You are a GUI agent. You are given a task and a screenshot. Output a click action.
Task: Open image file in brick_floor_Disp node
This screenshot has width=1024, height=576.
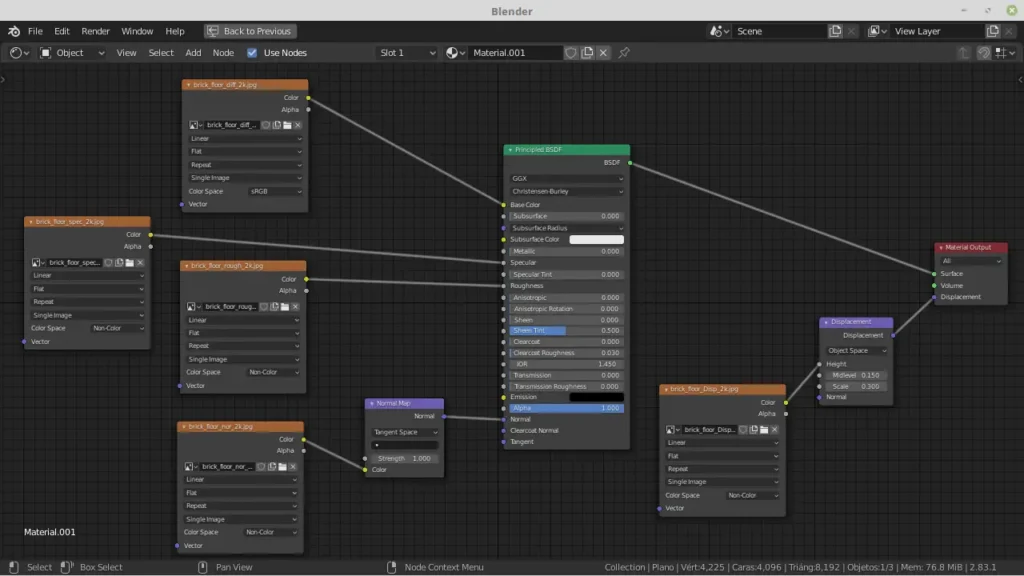point(764,430)
